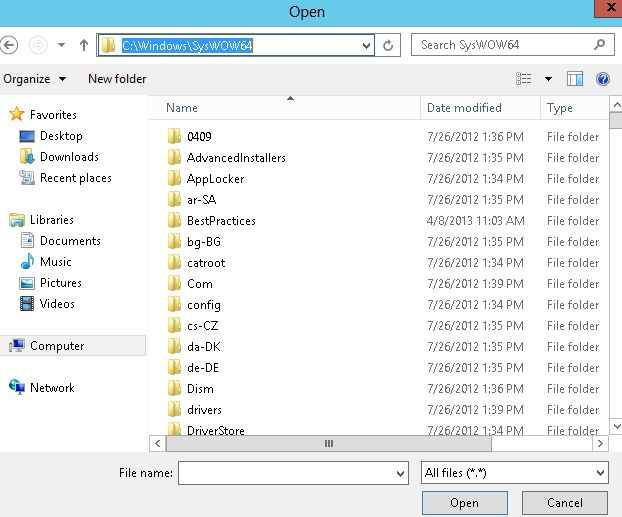622x517 pixels.
Task: Sort by Type column header
Action: click(574, 108)
